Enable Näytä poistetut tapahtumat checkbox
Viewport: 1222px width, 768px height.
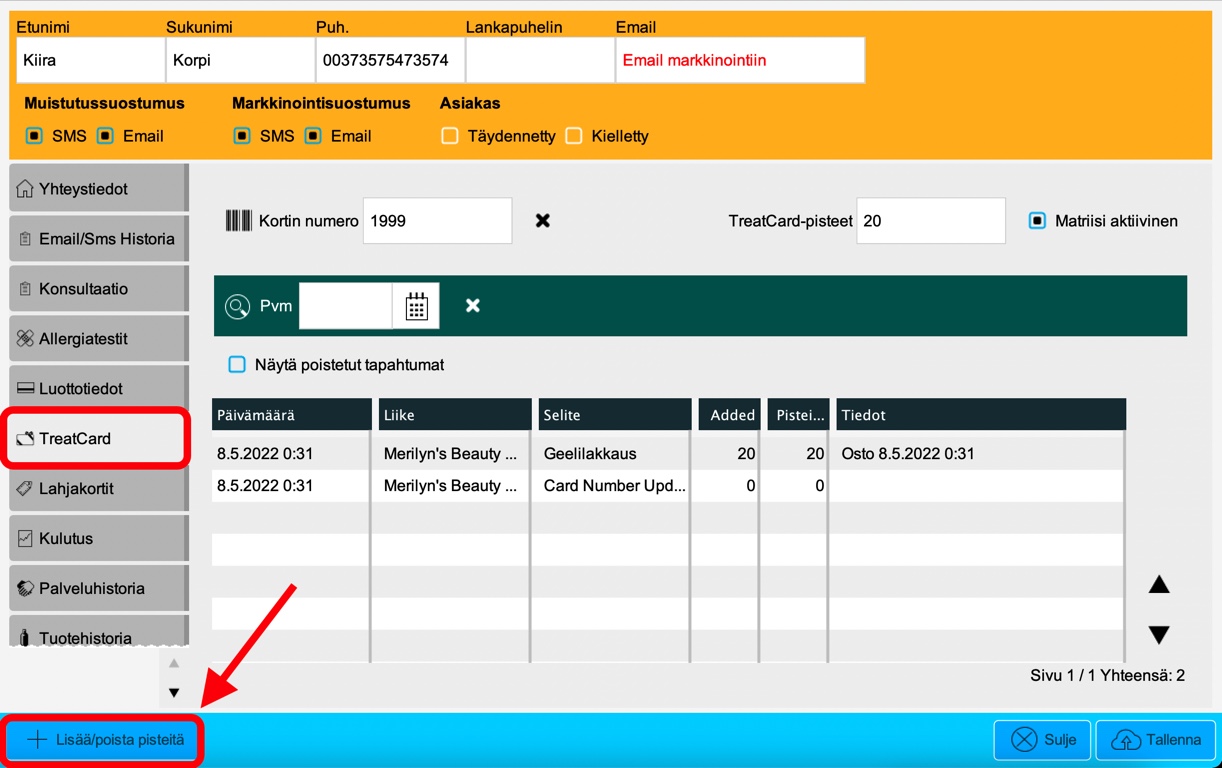(x=237, y=365)
